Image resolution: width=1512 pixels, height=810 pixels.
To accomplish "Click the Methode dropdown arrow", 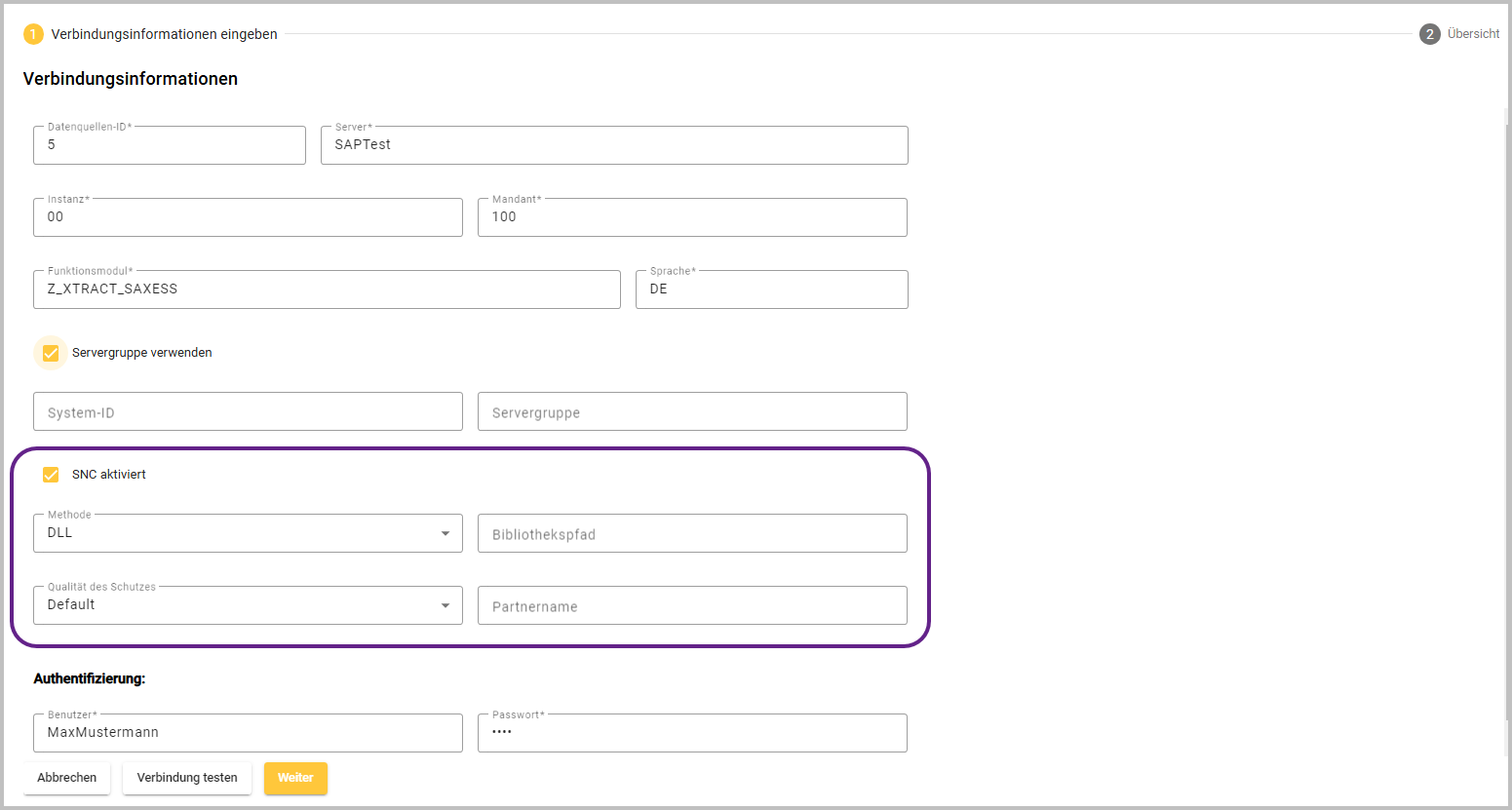I will tap(445, 533).
